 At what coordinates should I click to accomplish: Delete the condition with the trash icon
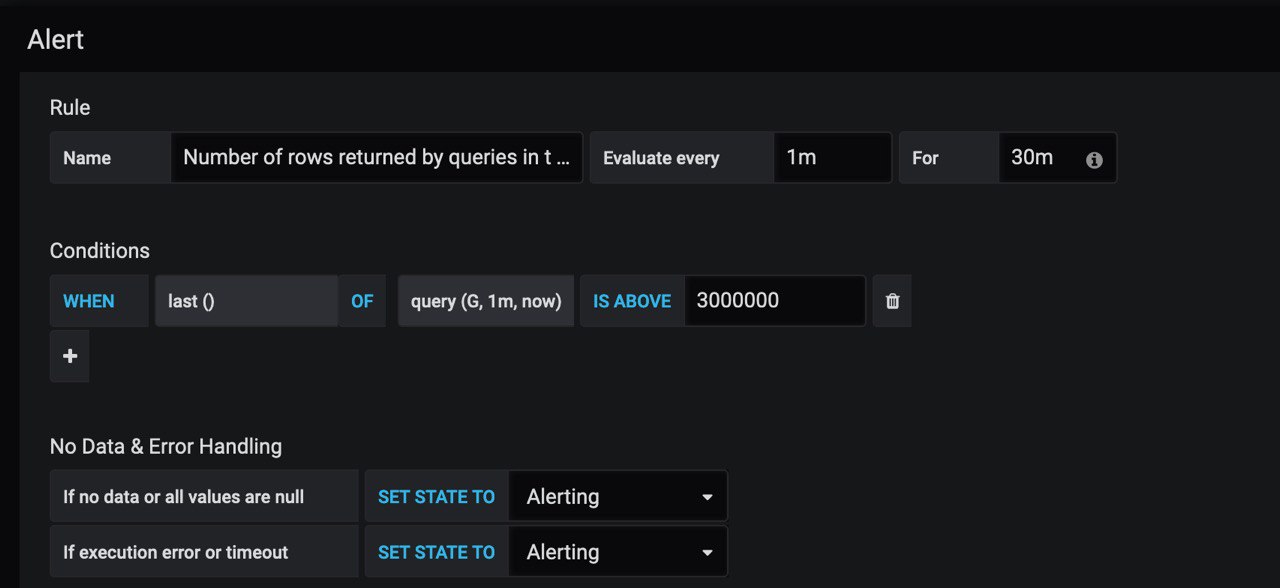point(892,301)
